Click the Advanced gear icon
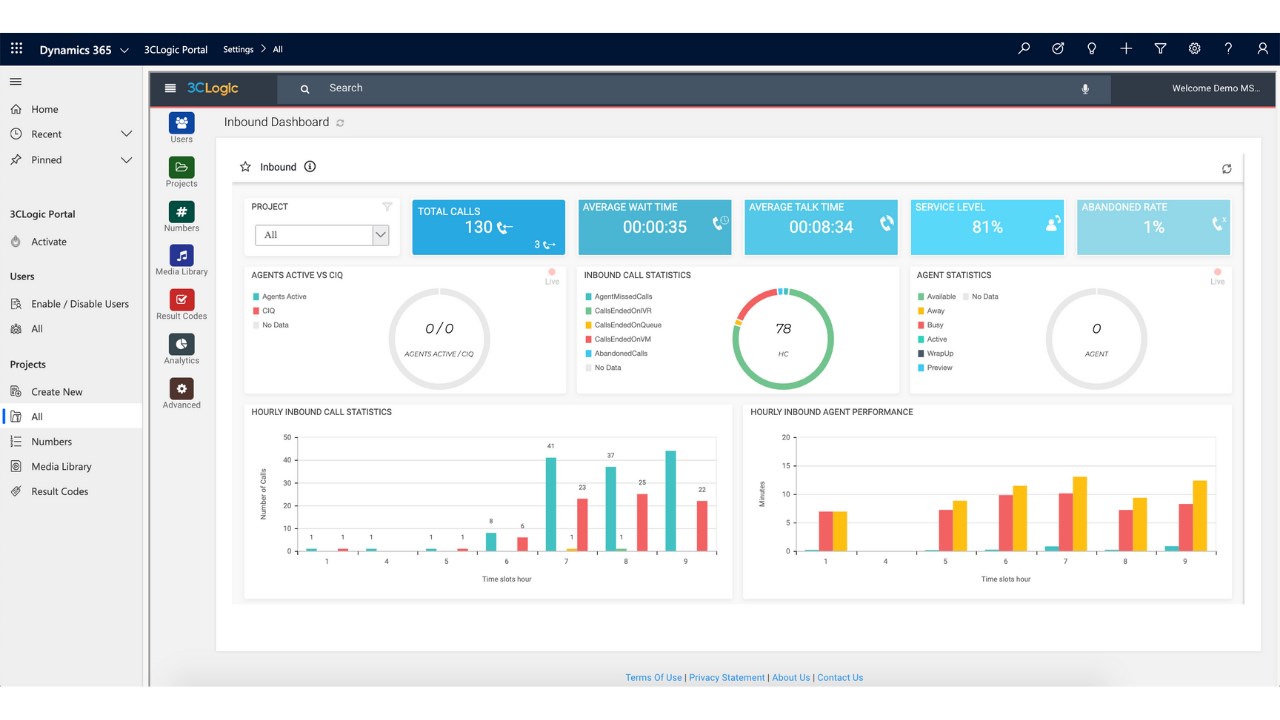 pos(182,388)
